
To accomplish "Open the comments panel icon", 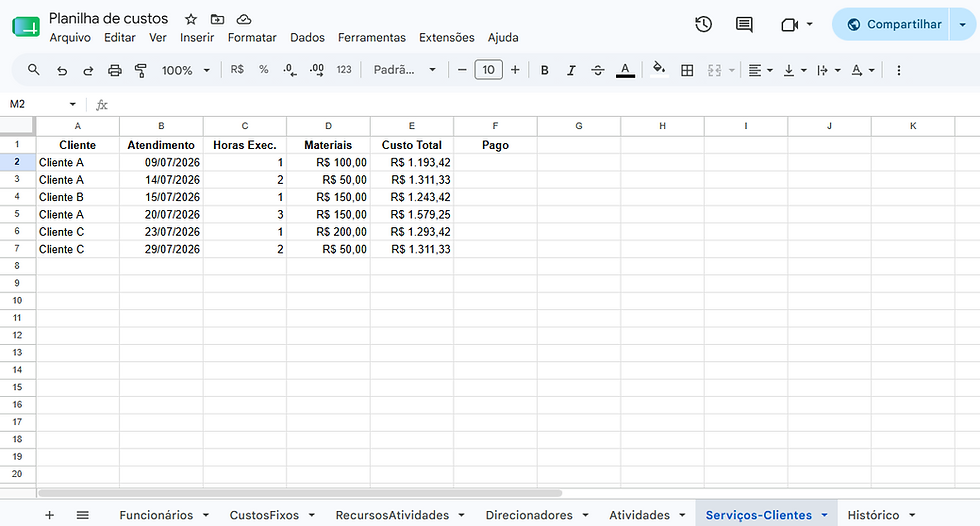I will [x=744, y=24].
